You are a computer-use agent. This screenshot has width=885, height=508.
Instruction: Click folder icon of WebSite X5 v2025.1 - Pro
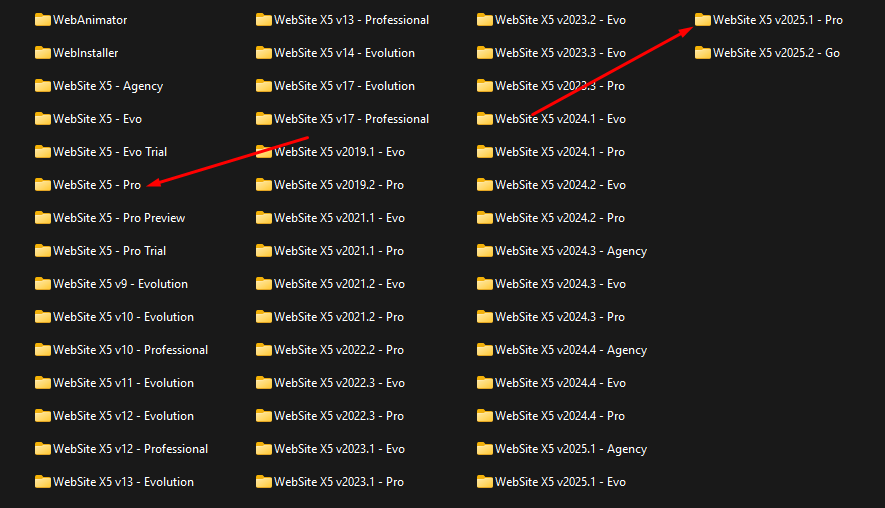(x=703, y=20)
